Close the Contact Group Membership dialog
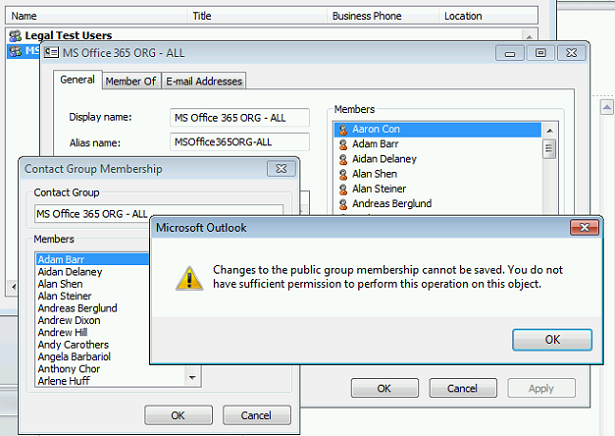 pyautogui.click(x=281, y=169)
